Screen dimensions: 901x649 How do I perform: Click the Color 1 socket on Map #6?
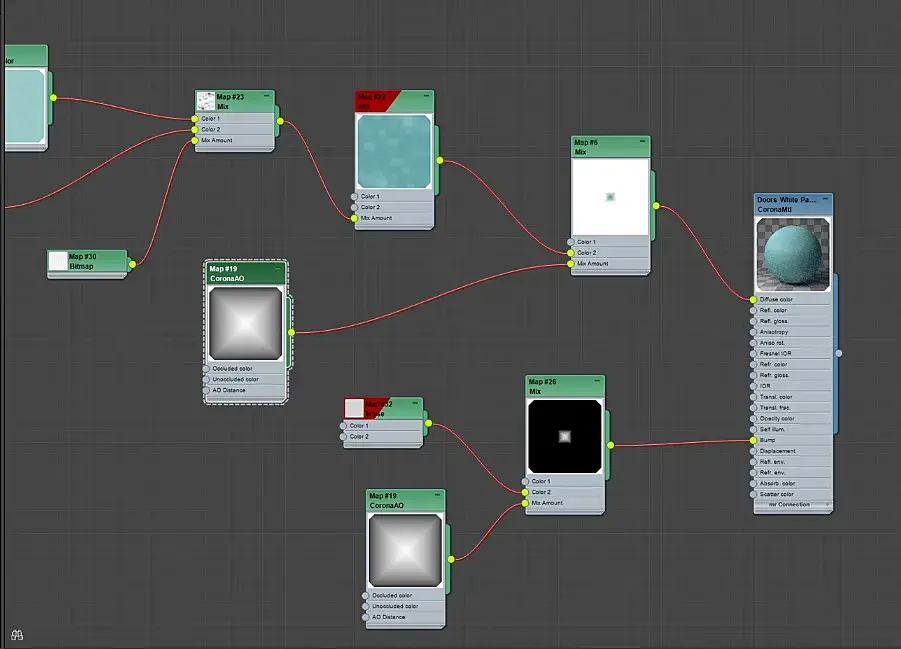click(x=571, y=242)
